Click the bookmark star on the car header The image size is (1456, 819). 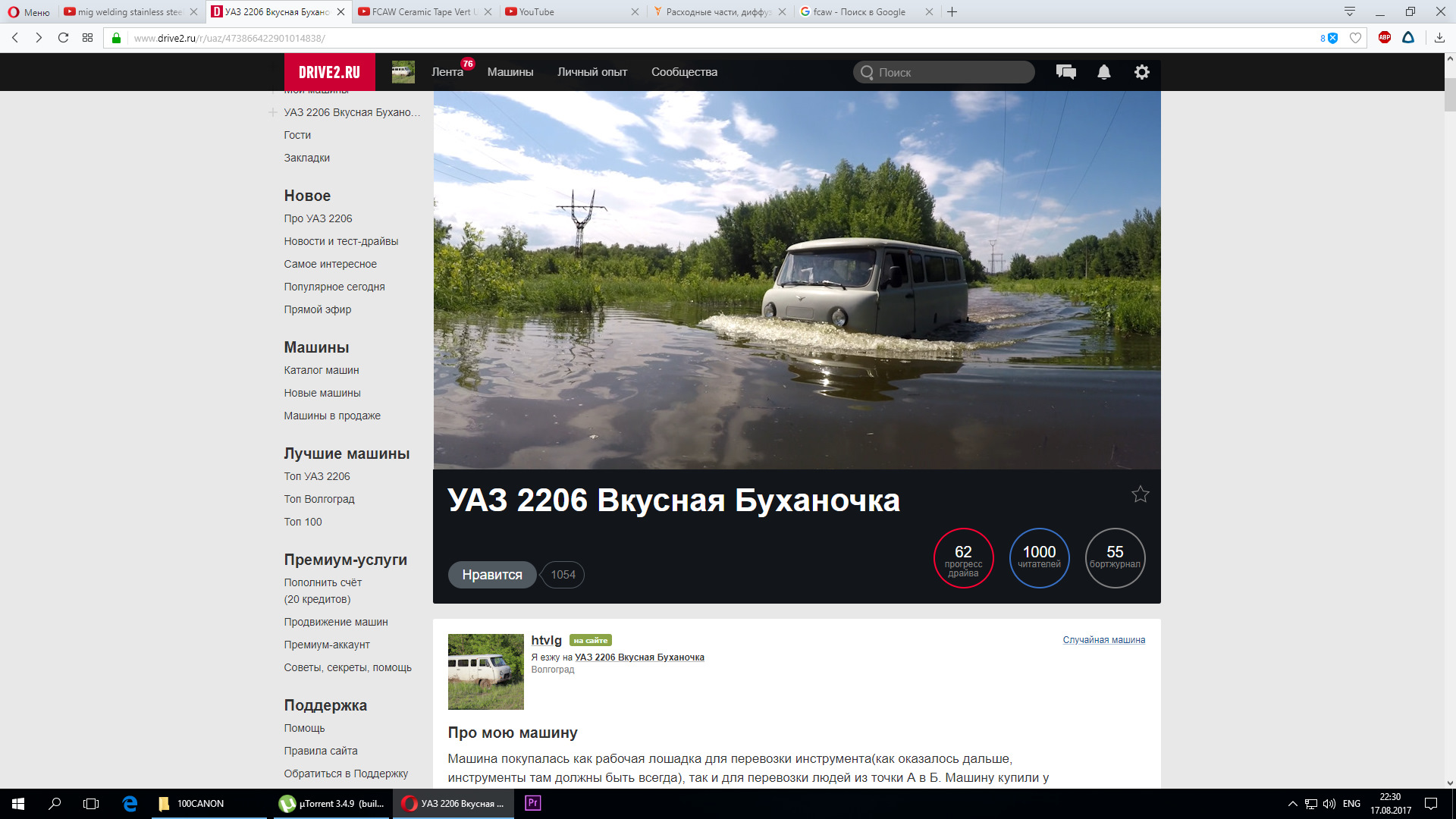(1140, 494)
